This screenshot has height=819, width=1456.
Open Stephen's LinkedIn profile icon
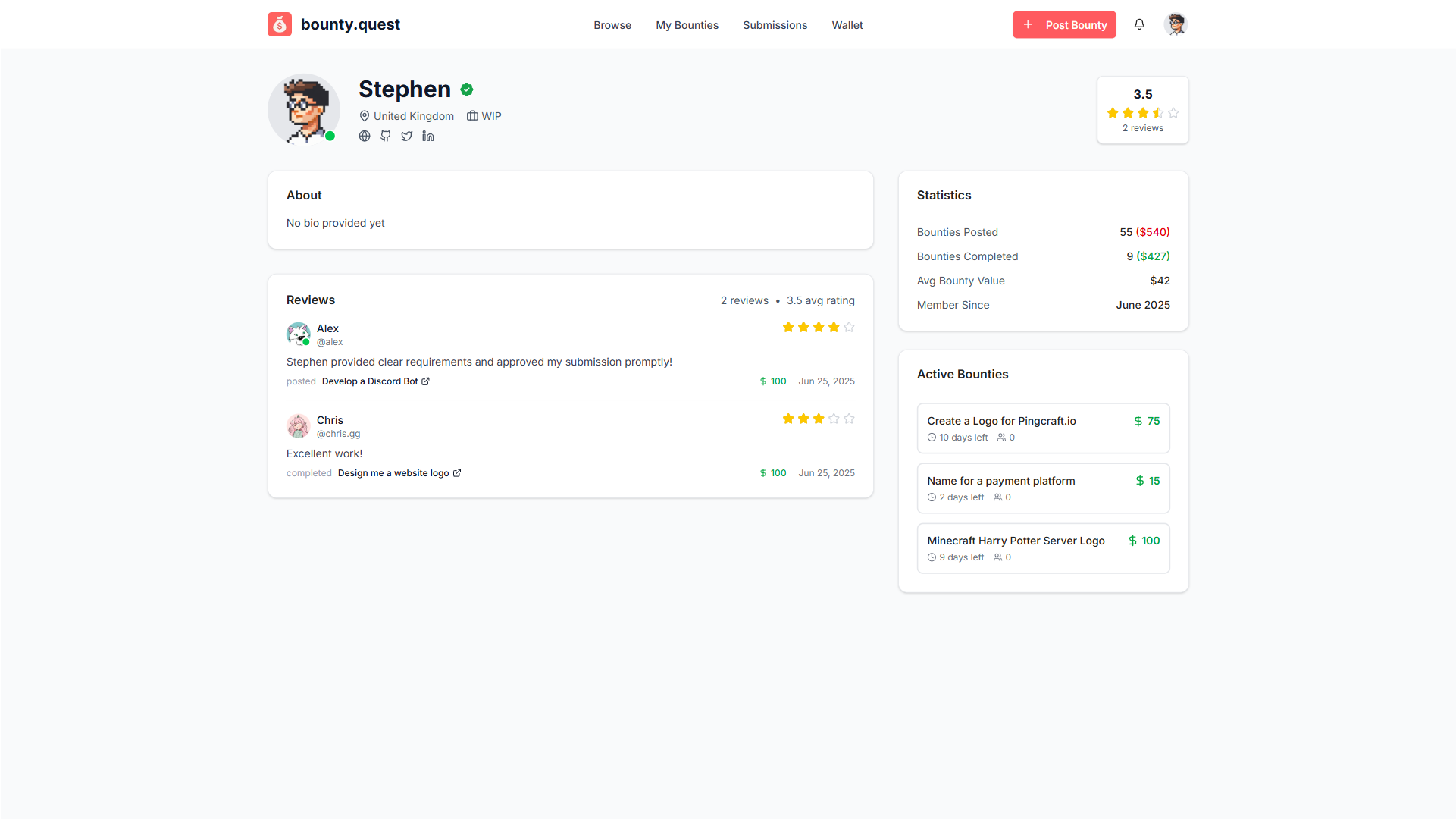[x=428, y=136]
